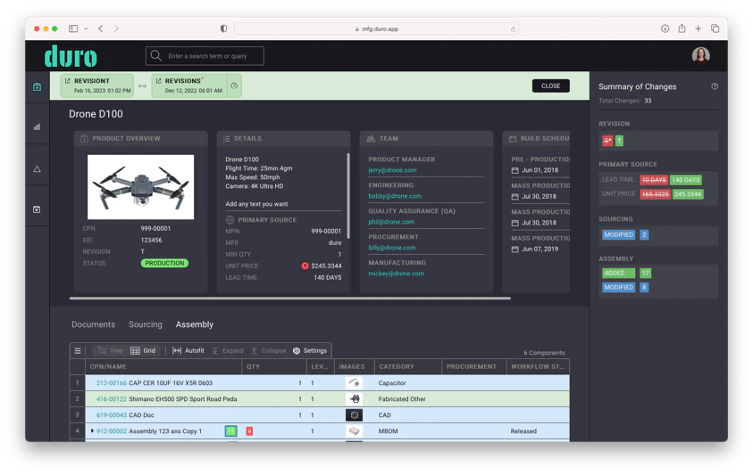The image size is (753, 475).
Task: Open the triangle change-order icon in sidebar
Action: click(37, 169)
